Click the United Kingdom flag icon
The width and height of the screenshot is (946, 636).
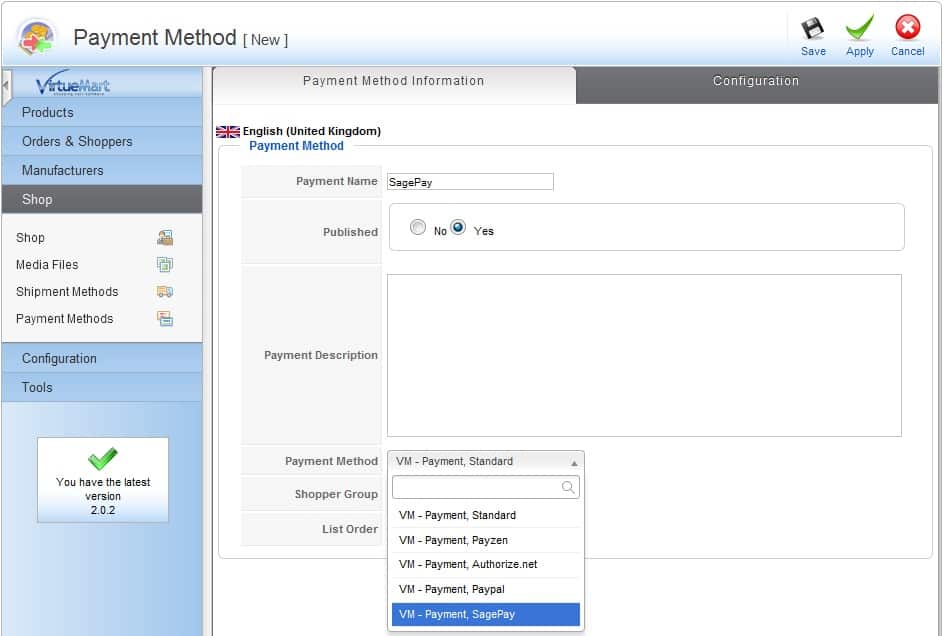(x=228, y=132)
